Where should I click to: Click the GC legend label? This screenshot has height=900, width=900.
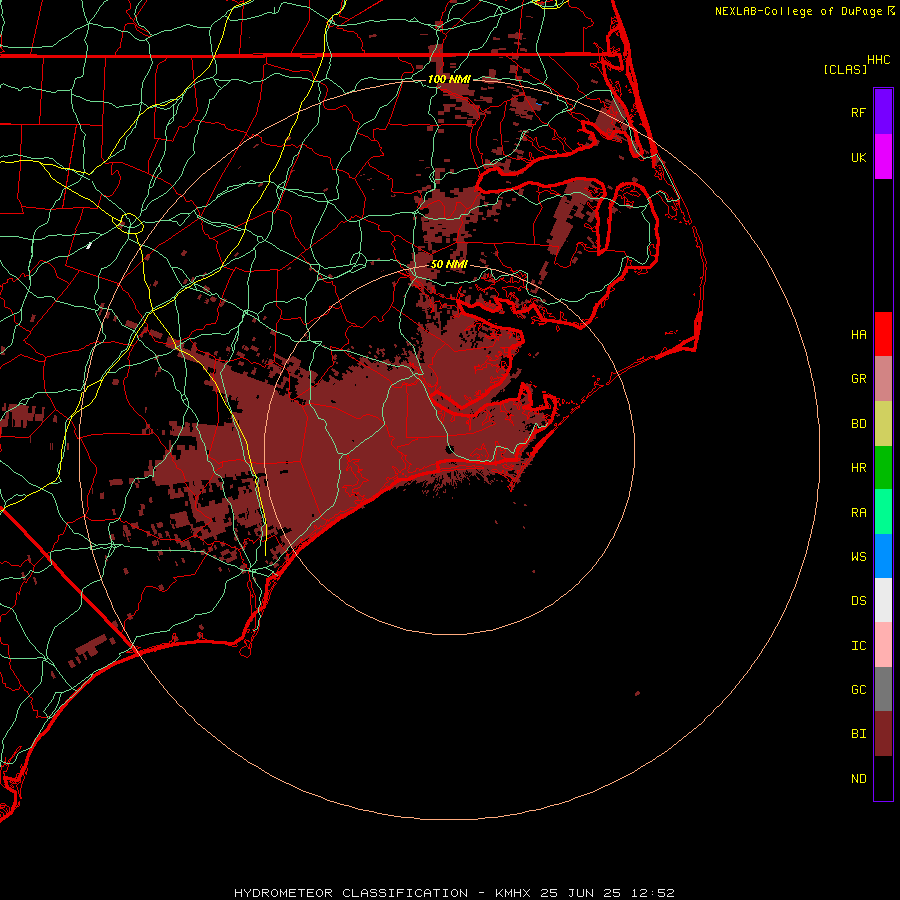tap(859, 690)
